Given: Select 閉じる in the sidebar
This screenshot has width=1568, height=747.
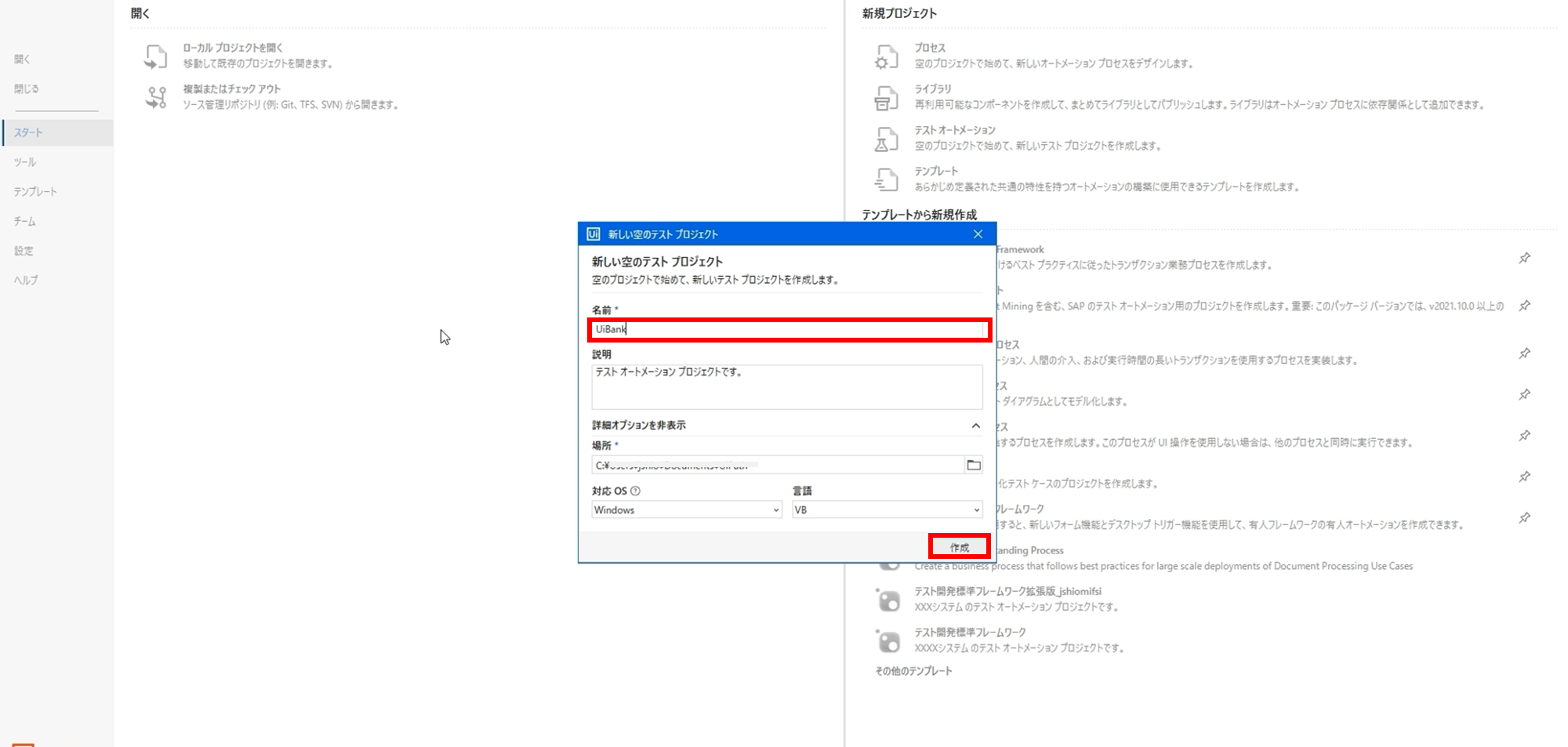Looking at the screenshot, I should click(x=26, y=89).
